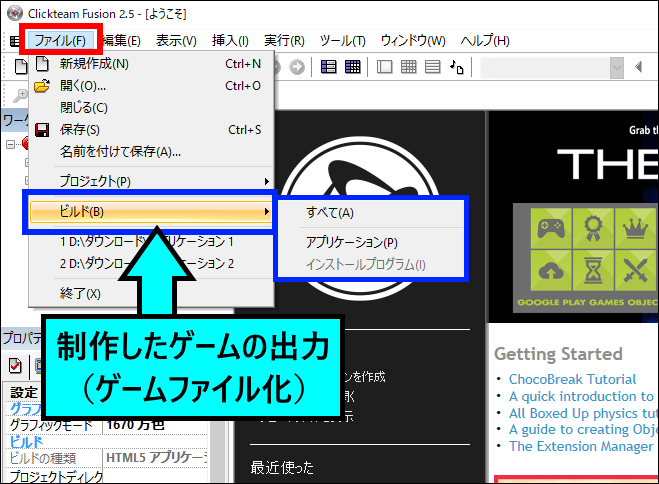
Task: Click the single panel layout icon
Action: 385,67
